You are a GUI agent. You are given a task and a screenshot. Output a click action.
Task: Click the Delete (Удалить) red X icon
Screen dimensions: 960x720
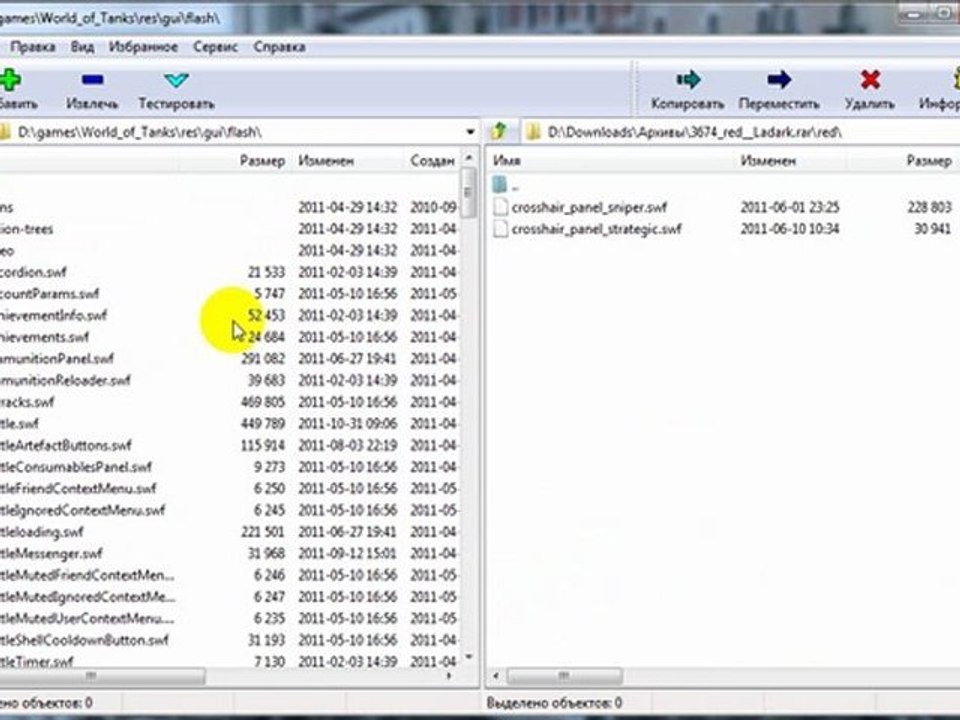click(870, 79)
